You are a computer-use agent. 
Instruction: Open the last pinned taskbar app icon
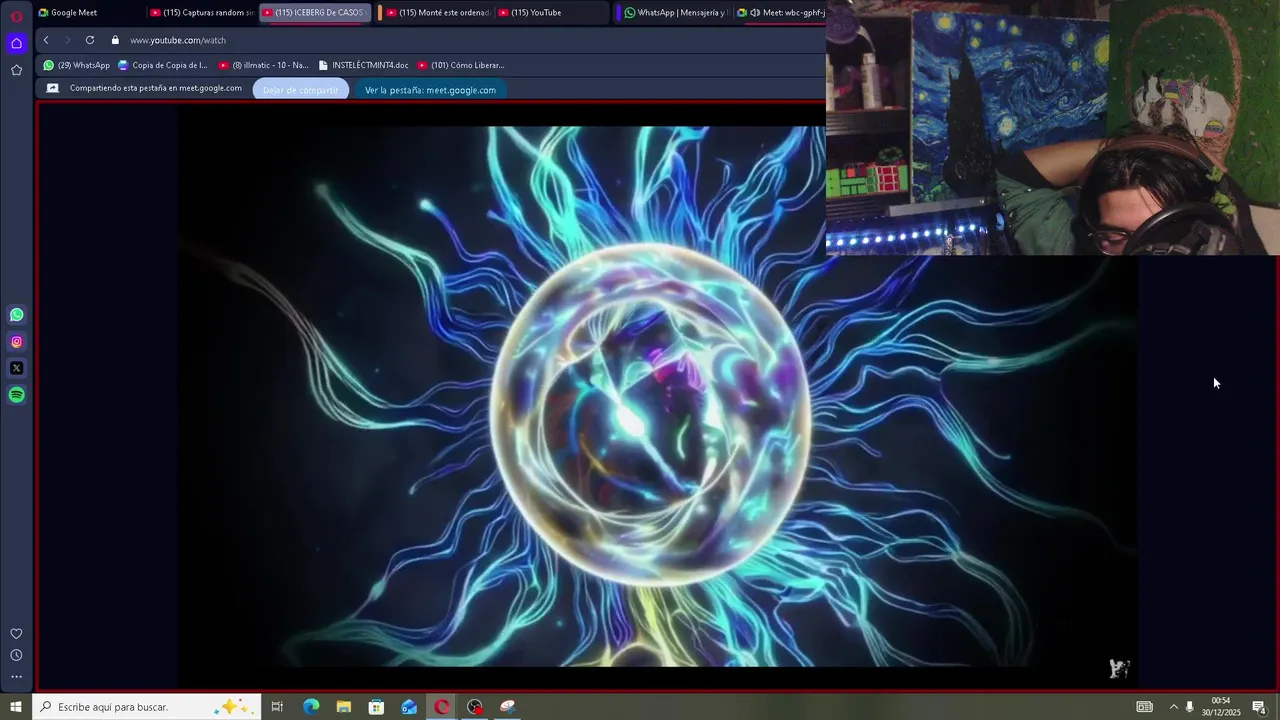pyautogui.click(x=507, y=707)
